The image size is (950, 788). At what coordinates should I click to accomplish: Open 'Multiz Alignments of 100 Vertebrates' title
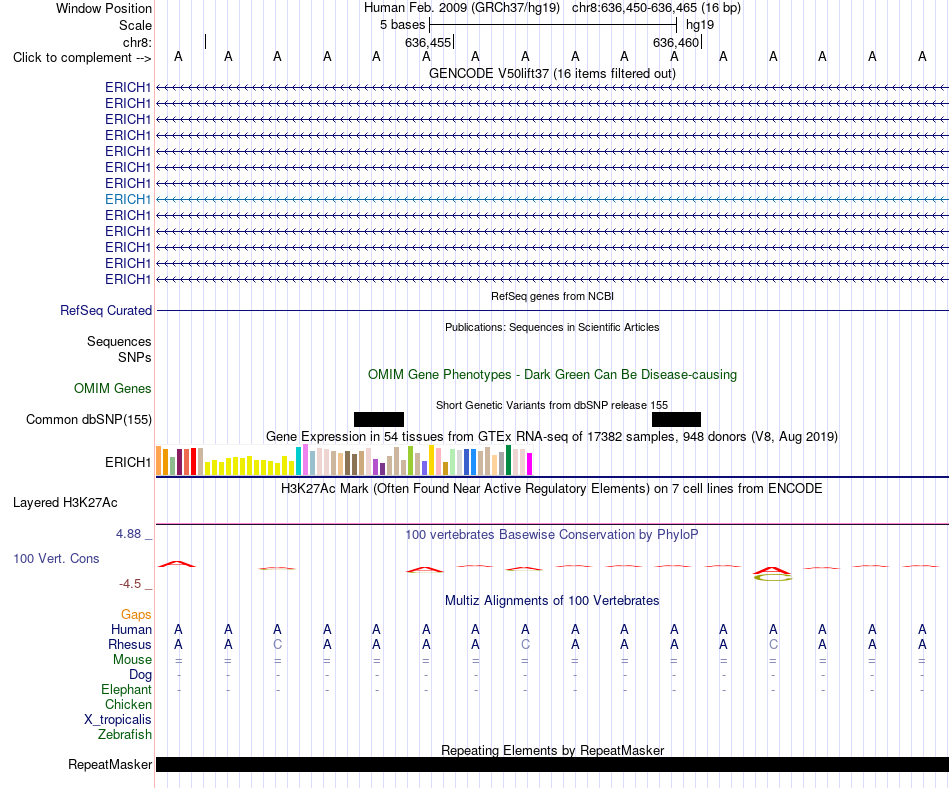tap(552, 600)
